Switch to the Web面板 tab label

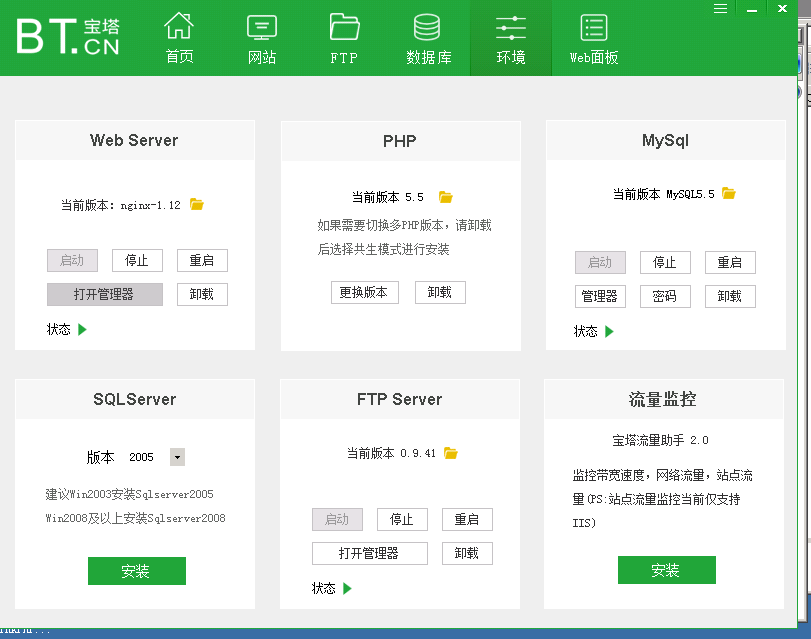point(594,57)
